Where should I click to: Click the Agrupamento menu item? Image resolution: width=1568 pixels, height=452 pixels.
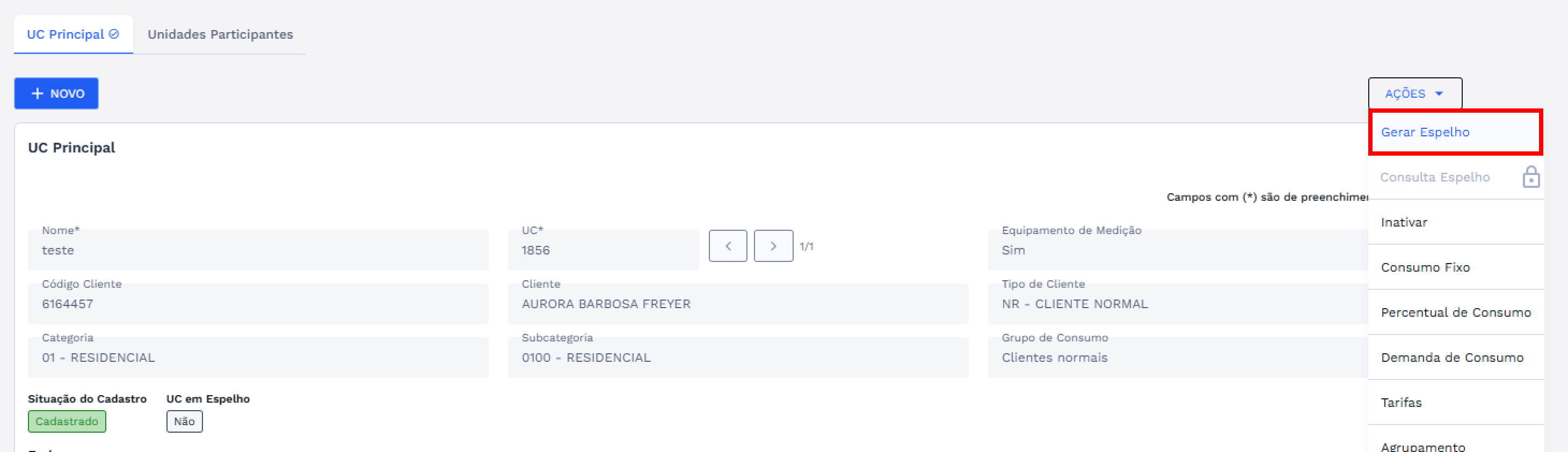click(x=1422, y=447)
